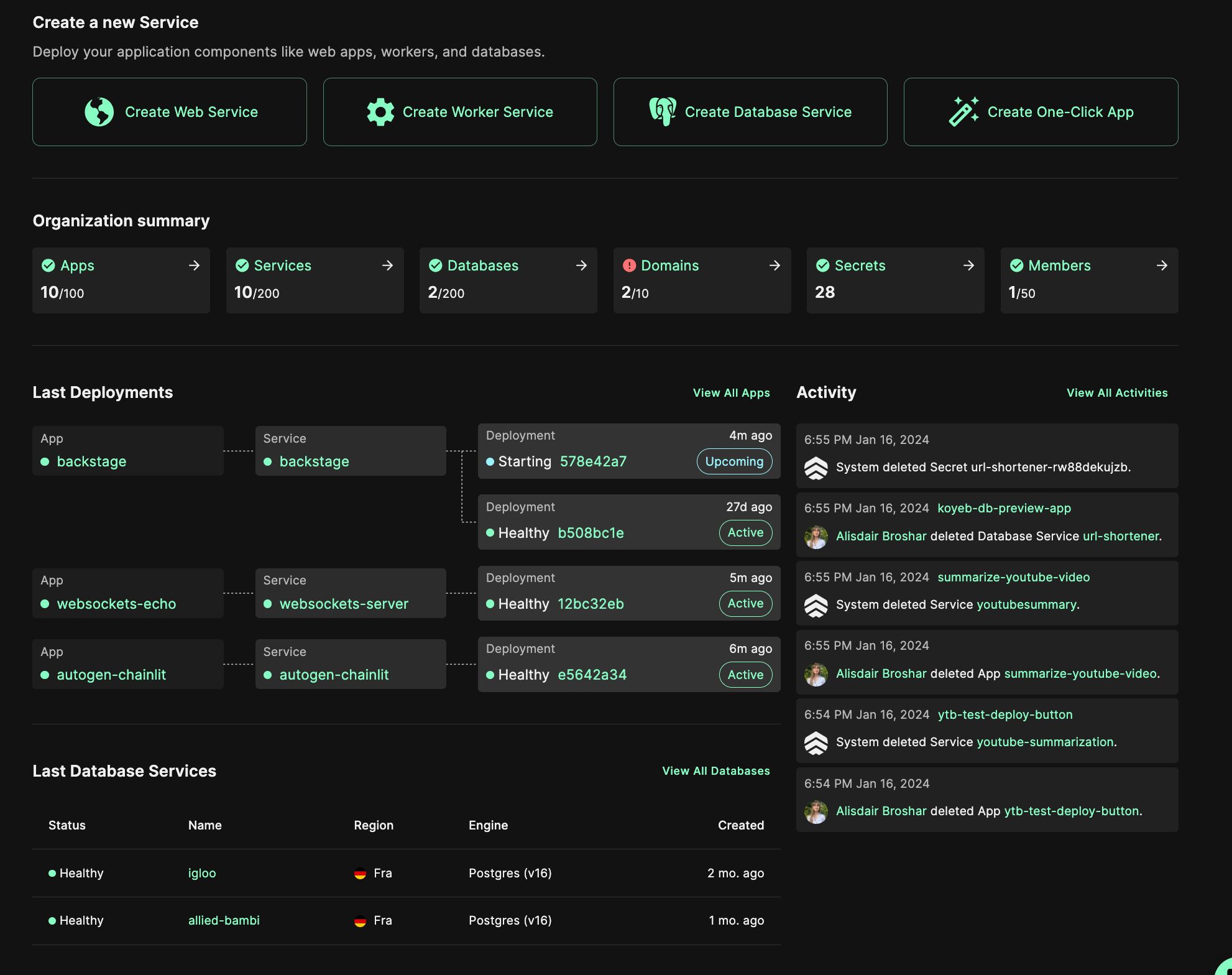This screenshot has height=975, width=1232.
Task: Click the German flag icon beside igloo's region
Action: pyautogui.click(x=361, y=873)
